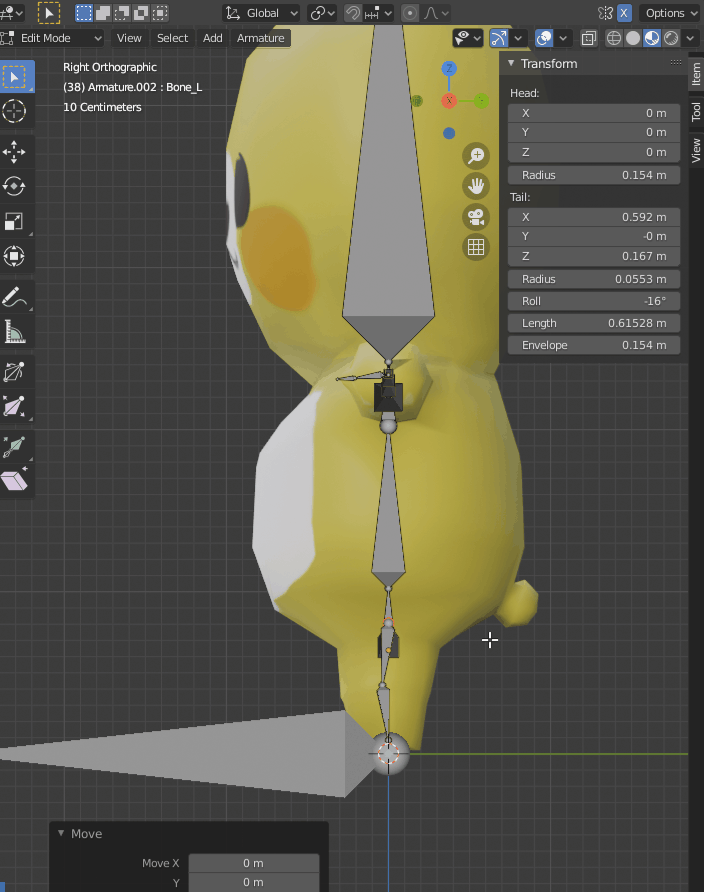Click the green Y axis gizmo ball

(481, 101)
